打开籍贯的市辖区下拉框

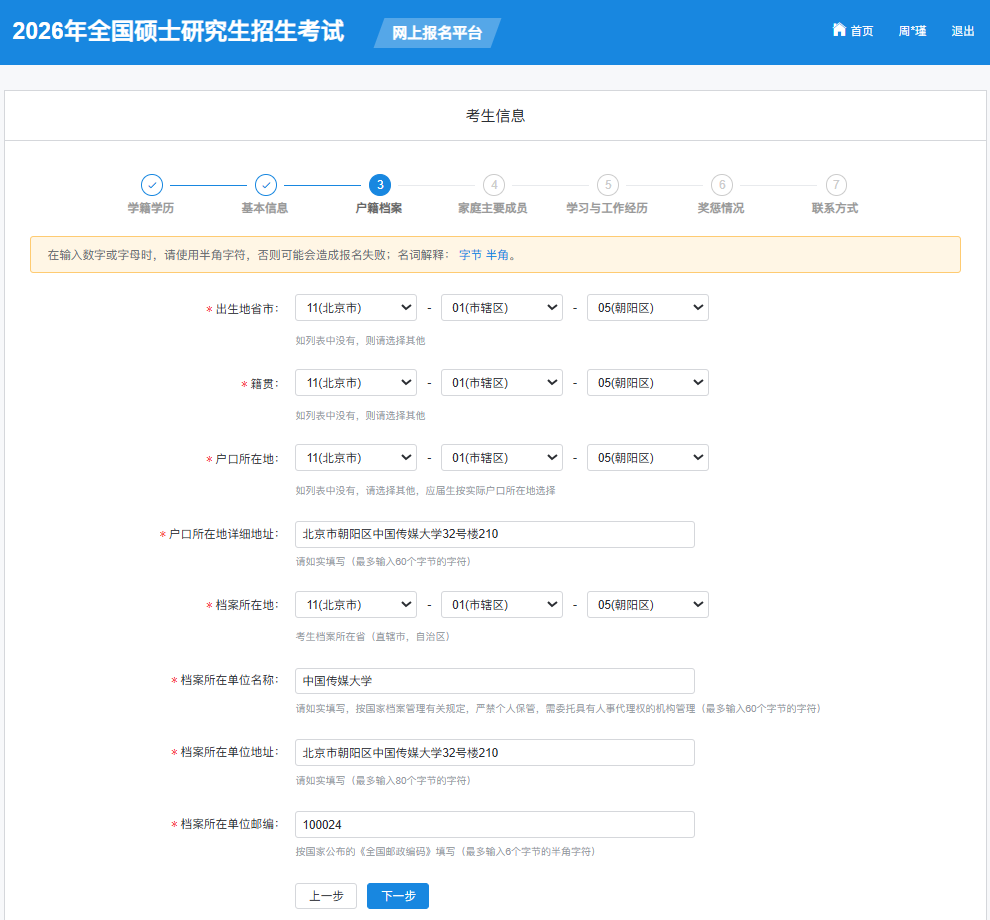pyautogui.click(x=501, y=382)
